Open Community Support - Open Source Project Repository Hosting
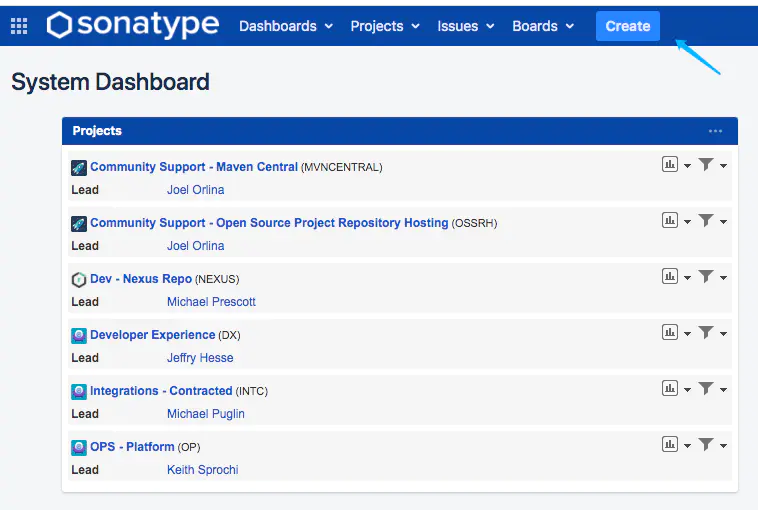The image size is (758, 510). 269,223
